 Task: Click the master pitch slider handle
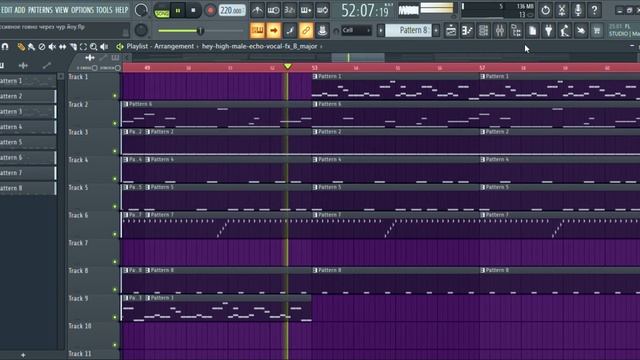[x=200, y=31]
